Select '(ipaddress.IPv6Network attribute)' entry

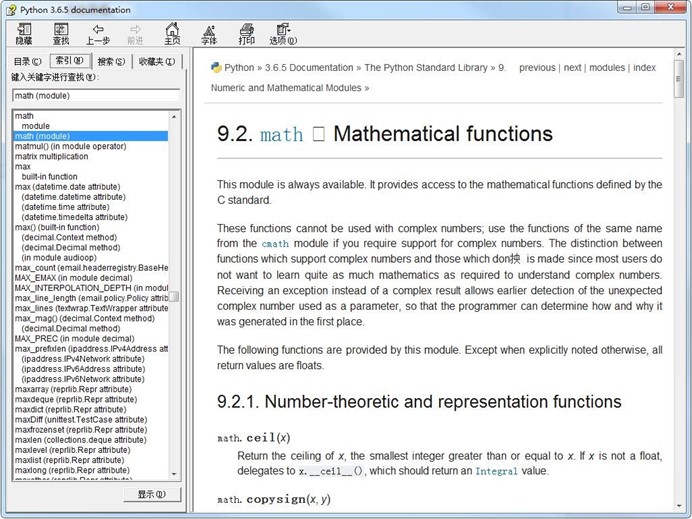point(83,379)
